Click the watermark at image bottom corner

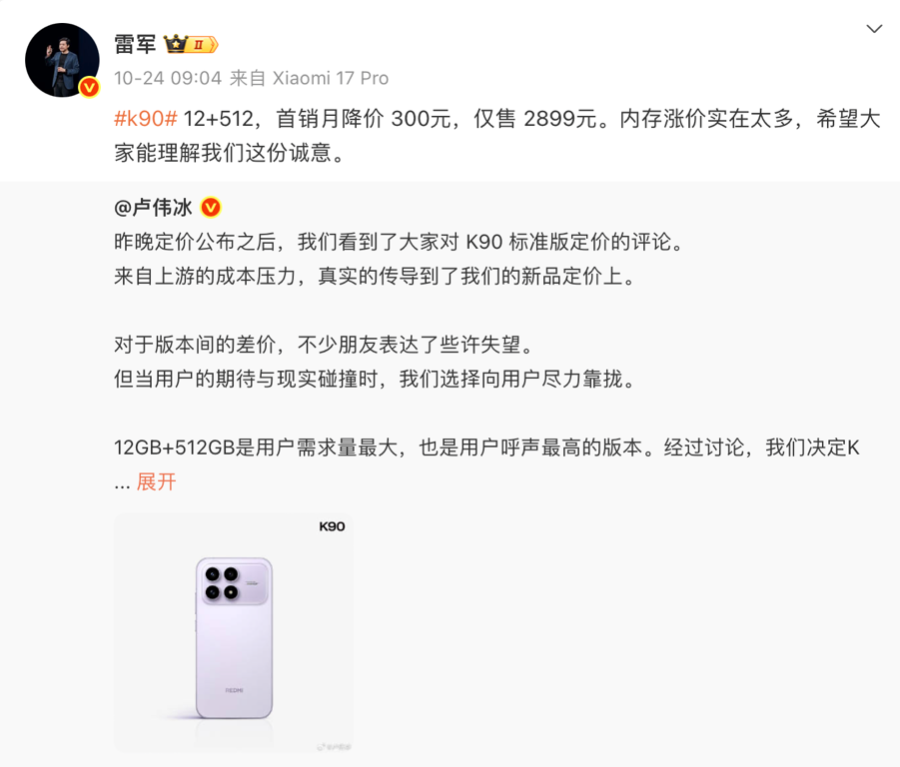334,746
